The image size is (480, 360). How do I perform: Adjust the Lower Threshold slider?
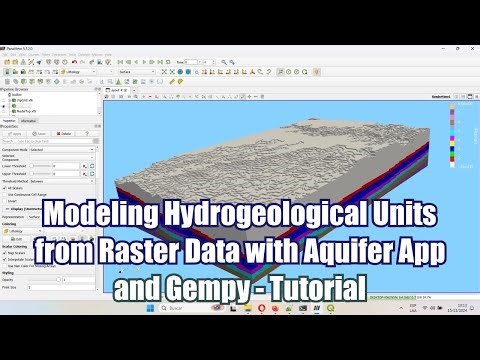pos(40,166)
